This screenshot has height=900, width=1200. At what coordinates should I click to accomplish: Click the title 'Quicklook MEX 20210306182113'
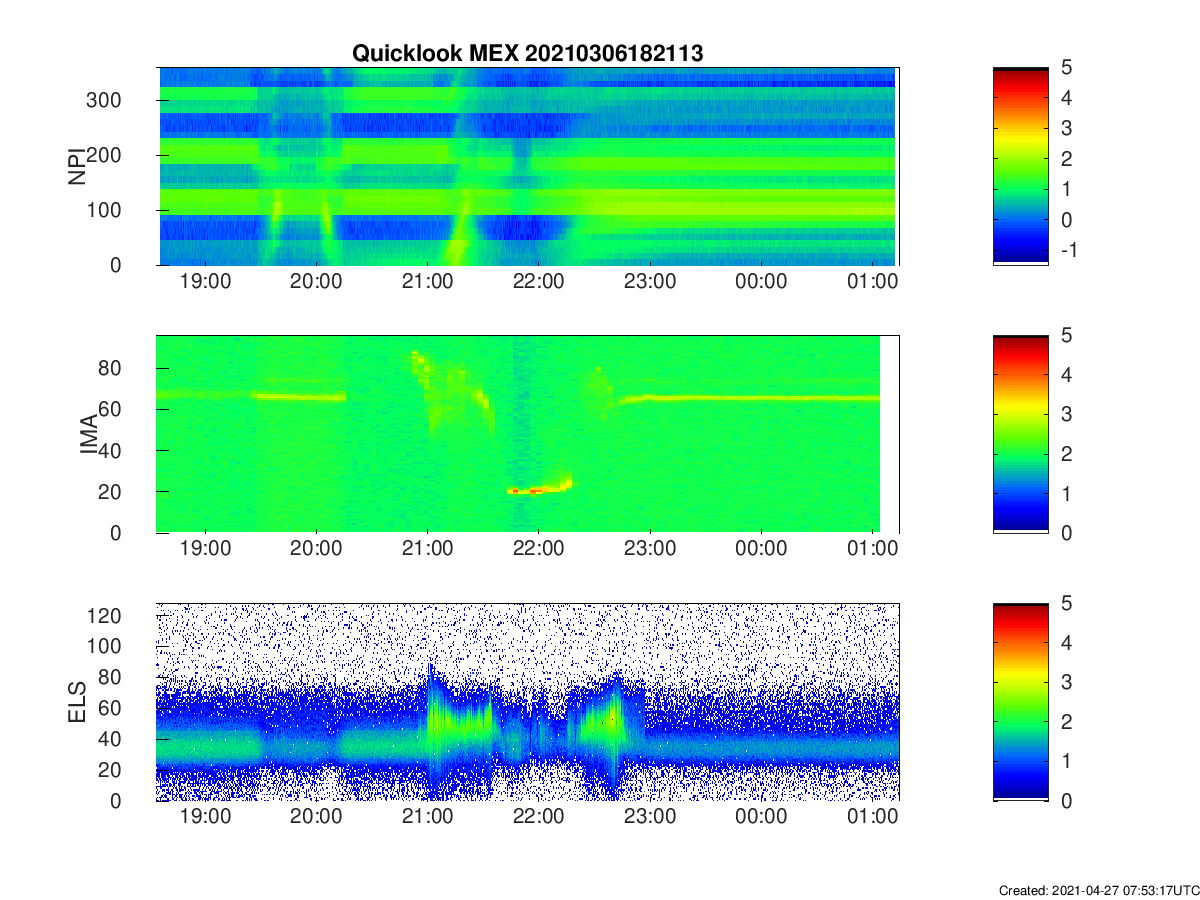(x=527, y=54)
